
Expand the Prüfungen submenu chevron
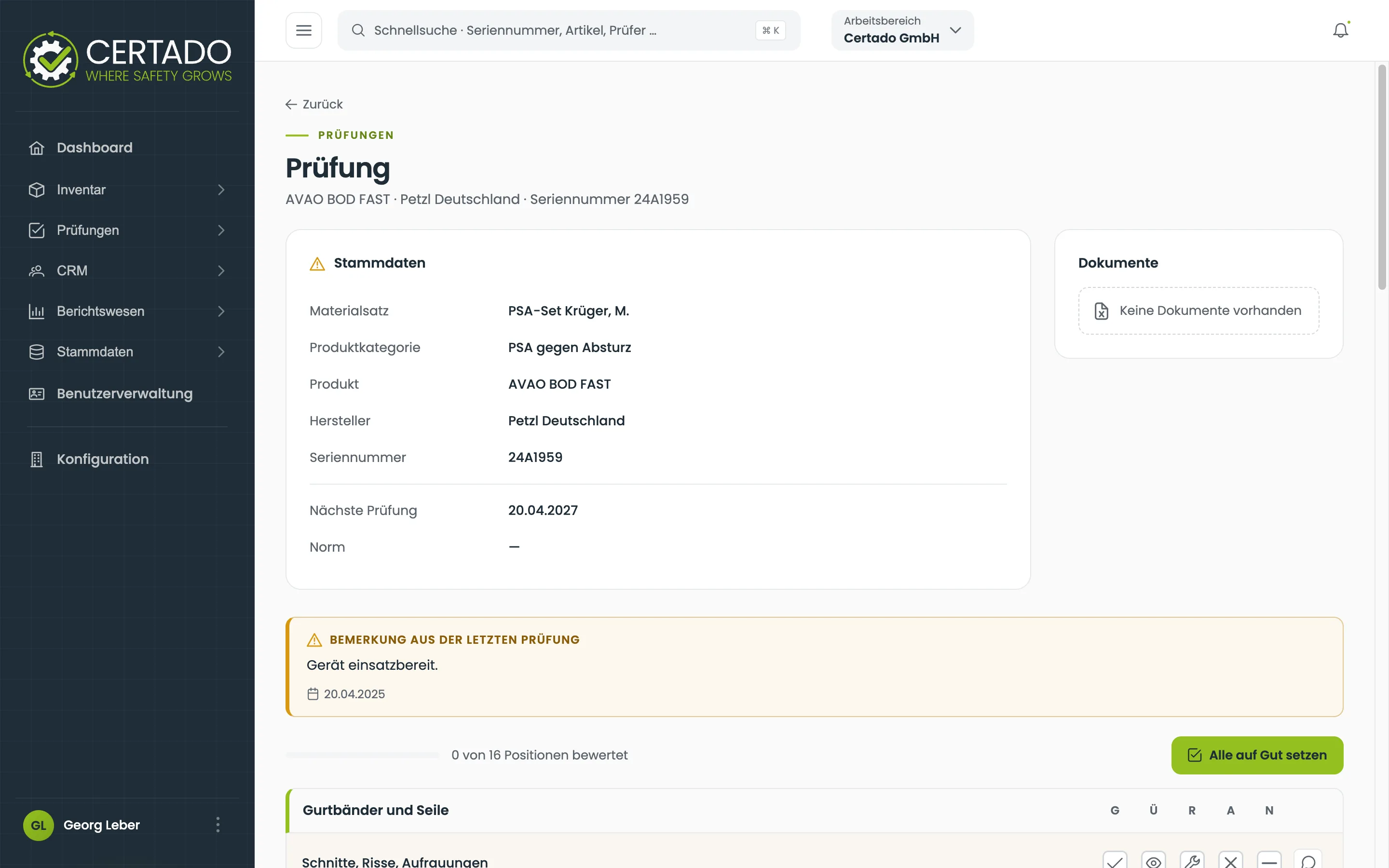pyautogui.click(x=221, y=230)
